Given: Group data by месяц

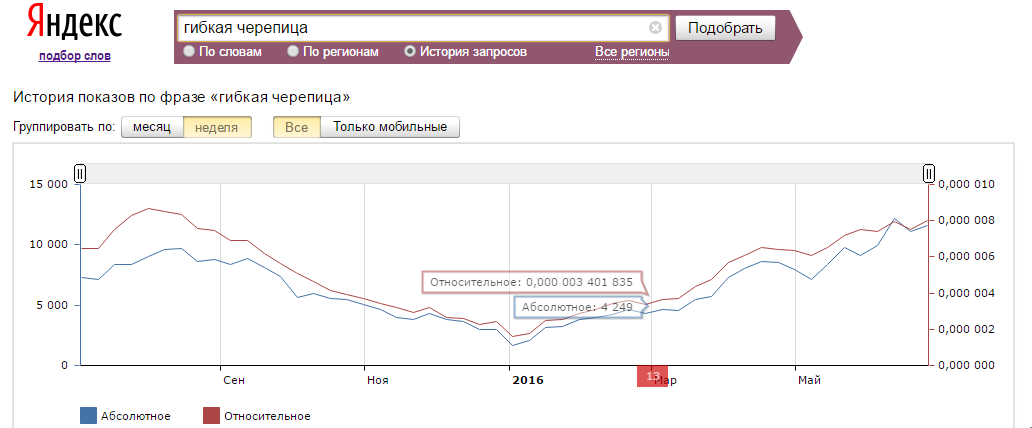Looking at the screenshot, I should click(152, 127).
